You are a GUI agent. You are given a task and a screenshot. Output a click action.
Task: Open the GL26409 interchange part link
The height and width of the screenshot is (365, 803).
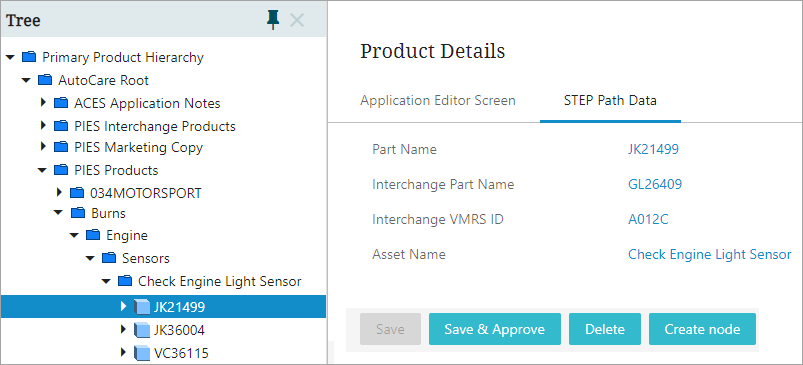click(655, 184)
